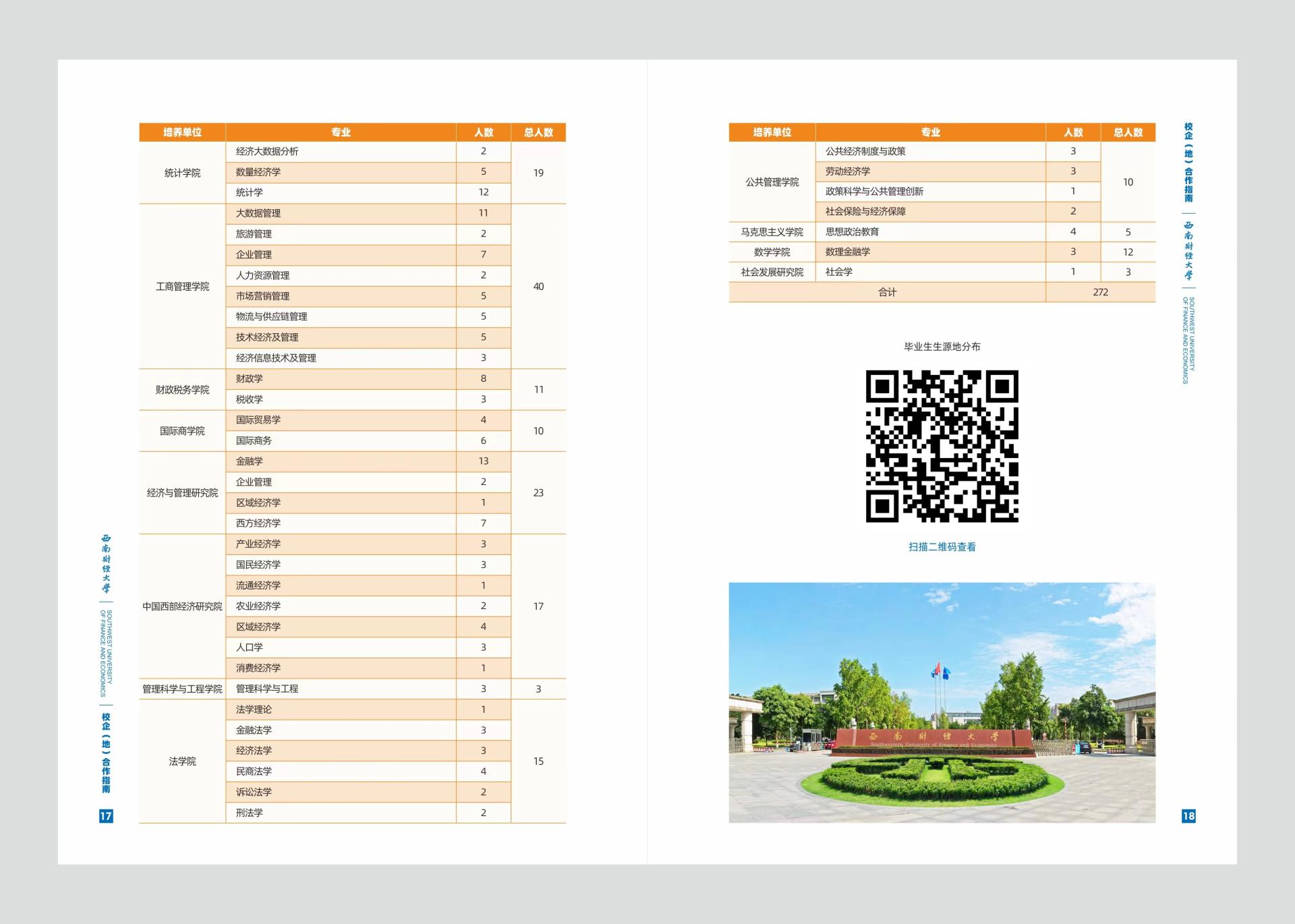Select the '法学院' unit cell

pyautogui.click(x=182, y=761)
